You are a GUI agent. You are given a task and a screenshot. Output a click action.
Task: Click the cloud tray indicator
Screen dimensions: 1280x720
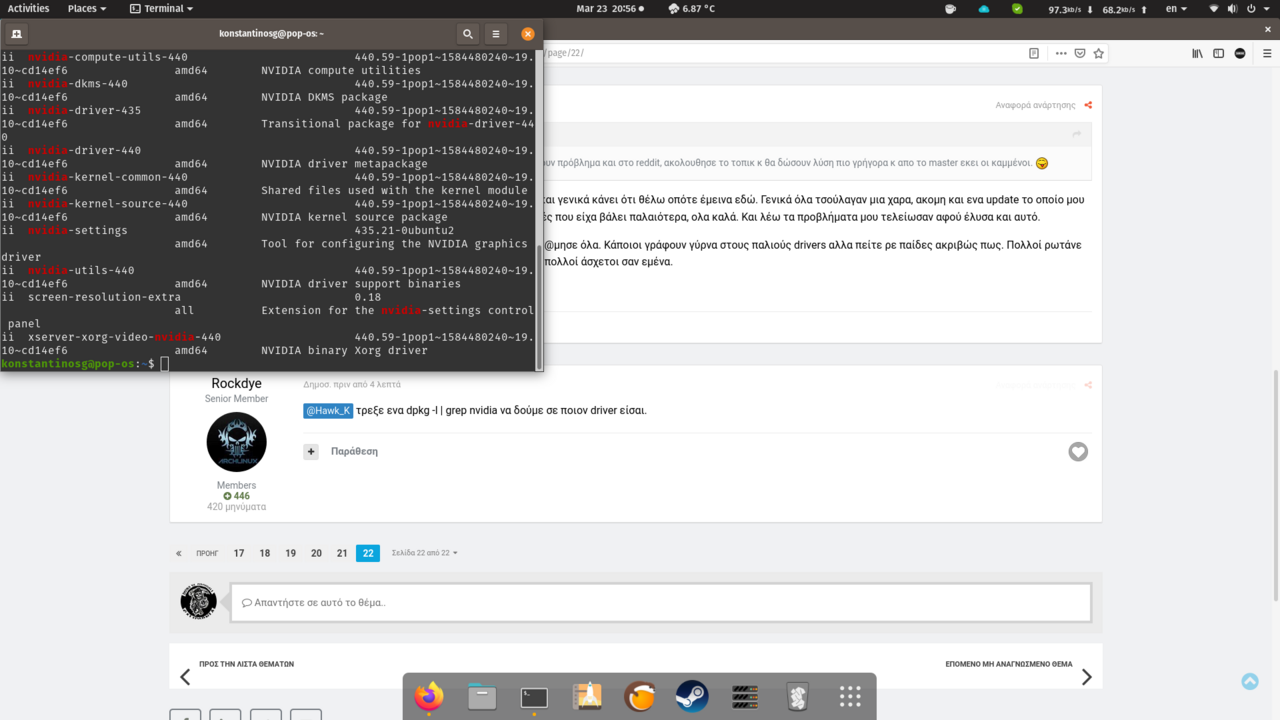pyautogui.click(x=984, y=8)
